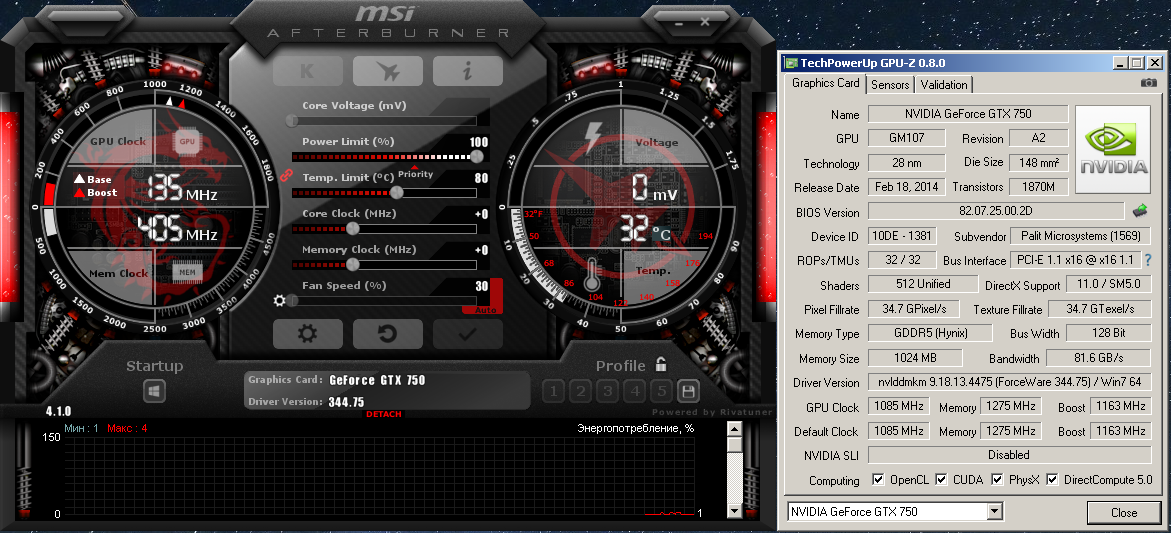Screen dimensions: 1171x533
Task: Toggle Auto fan speed mode
Action: pos(484,310)
